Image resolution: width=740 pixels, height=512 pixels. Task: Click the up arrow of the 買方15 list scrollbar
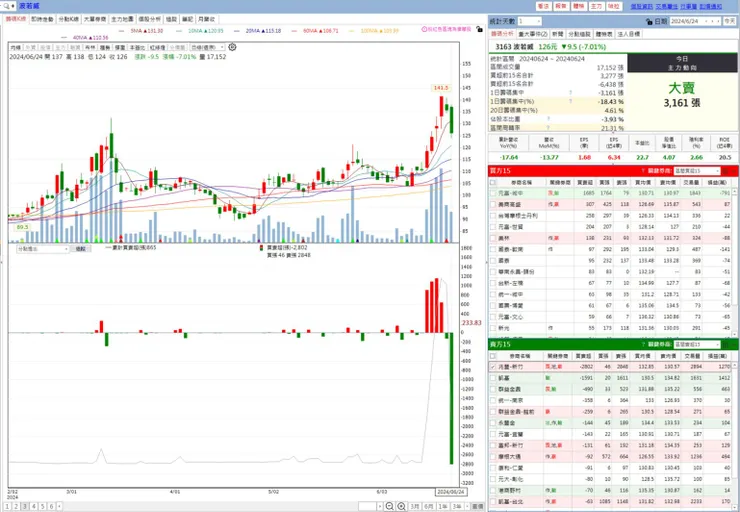pyautogui.click(x=734, y=192)
